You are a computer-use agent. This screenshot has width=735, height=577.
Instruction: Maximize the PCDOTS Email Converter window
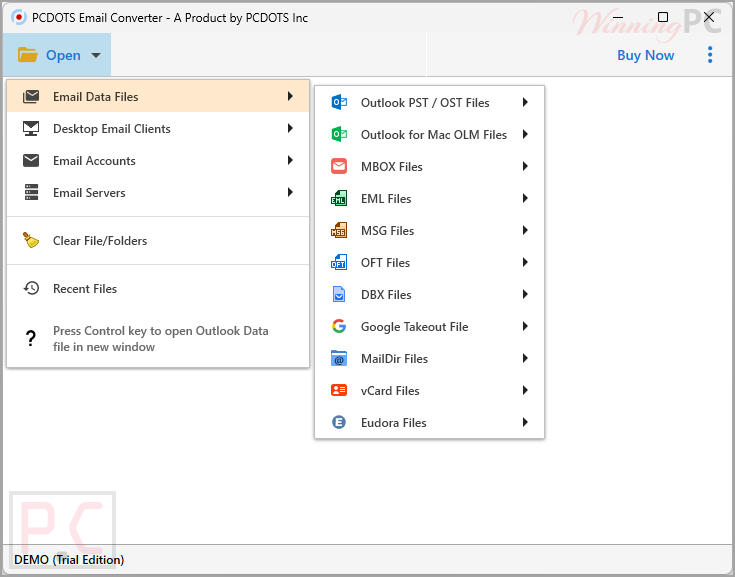coord(663,17)
